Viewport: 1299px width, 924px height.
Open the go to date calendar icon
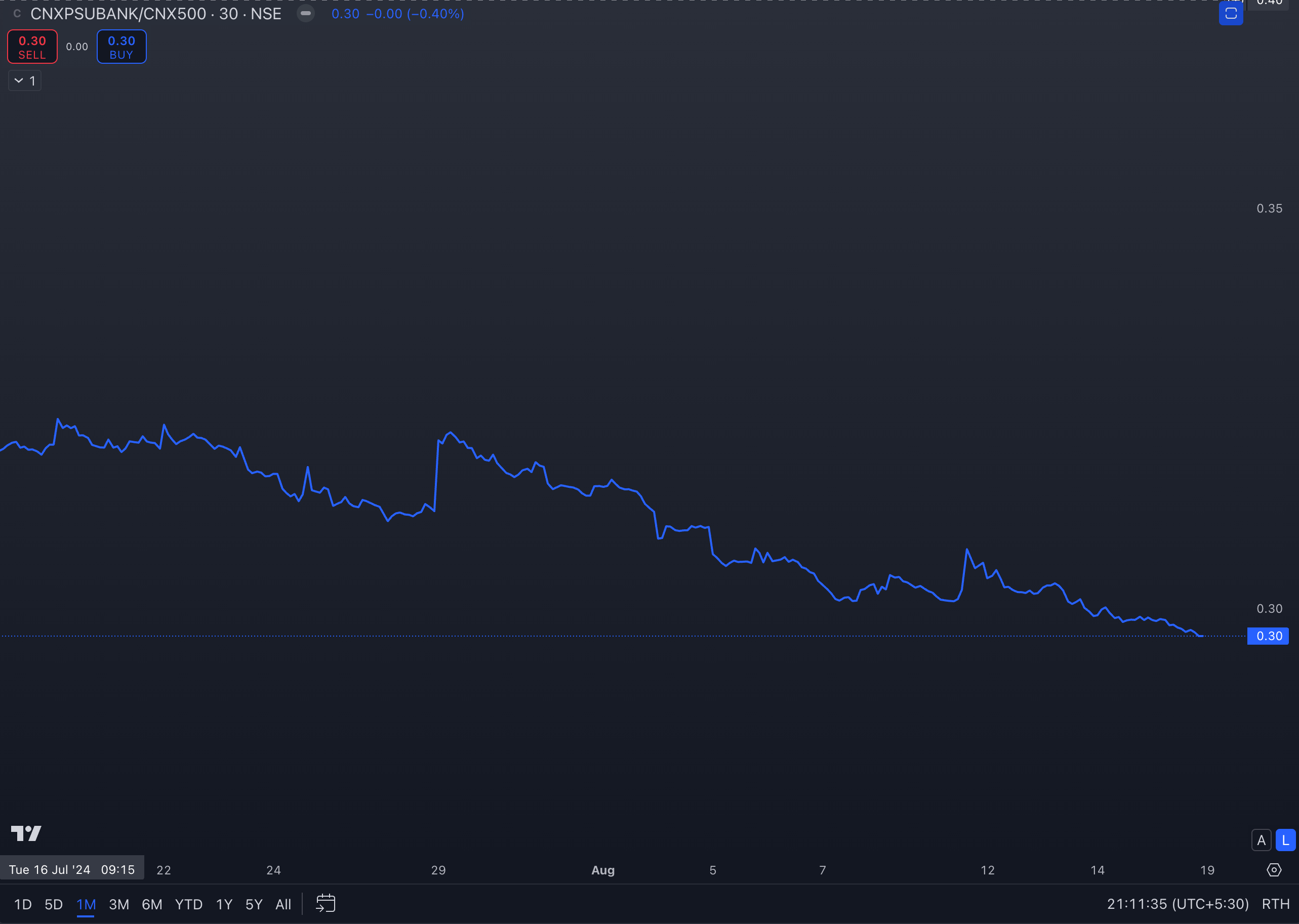coord(326,904)
